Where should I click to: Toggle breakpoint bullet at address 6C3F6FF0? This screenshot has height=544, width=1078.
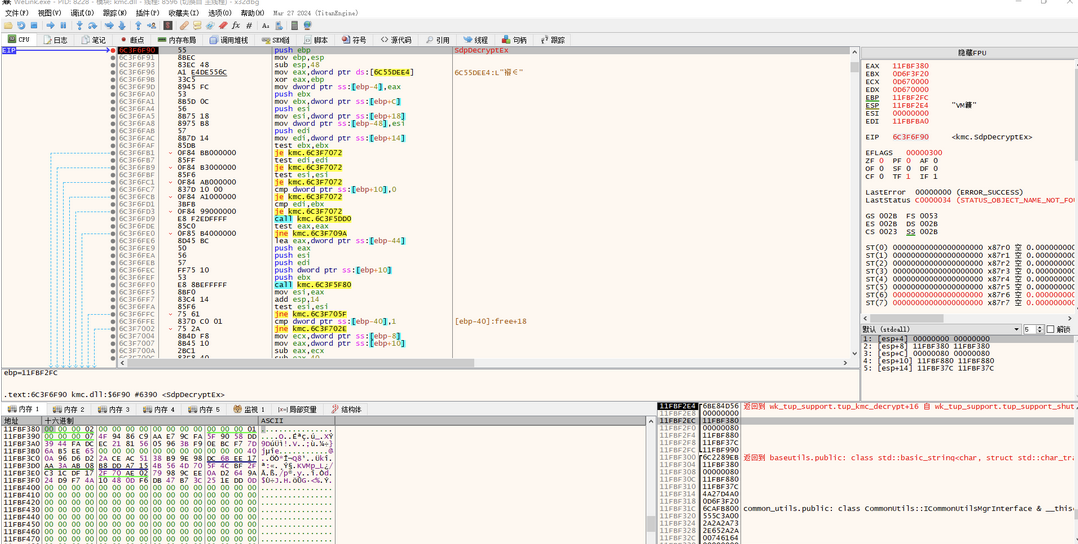(113, 285)
